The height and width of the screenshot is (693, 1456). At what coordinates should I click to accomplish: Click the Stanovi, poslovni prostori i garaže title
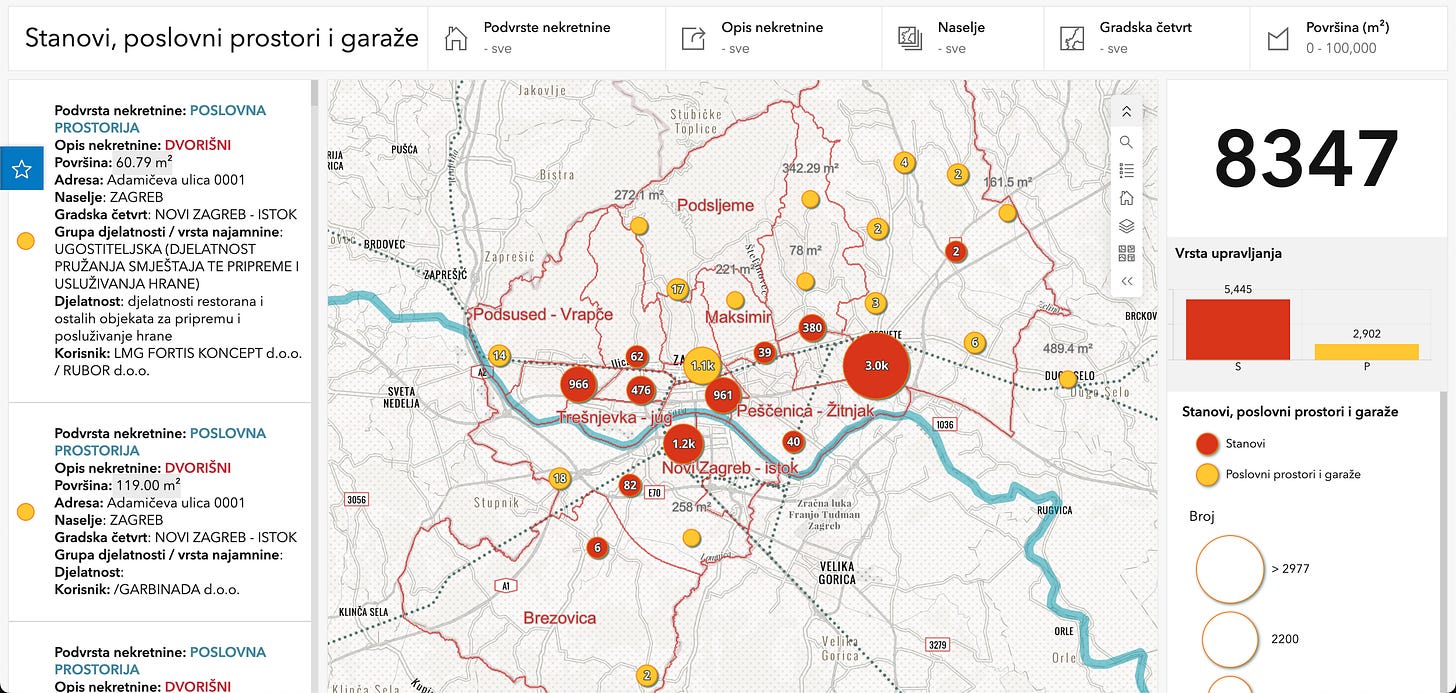point(222,39)
